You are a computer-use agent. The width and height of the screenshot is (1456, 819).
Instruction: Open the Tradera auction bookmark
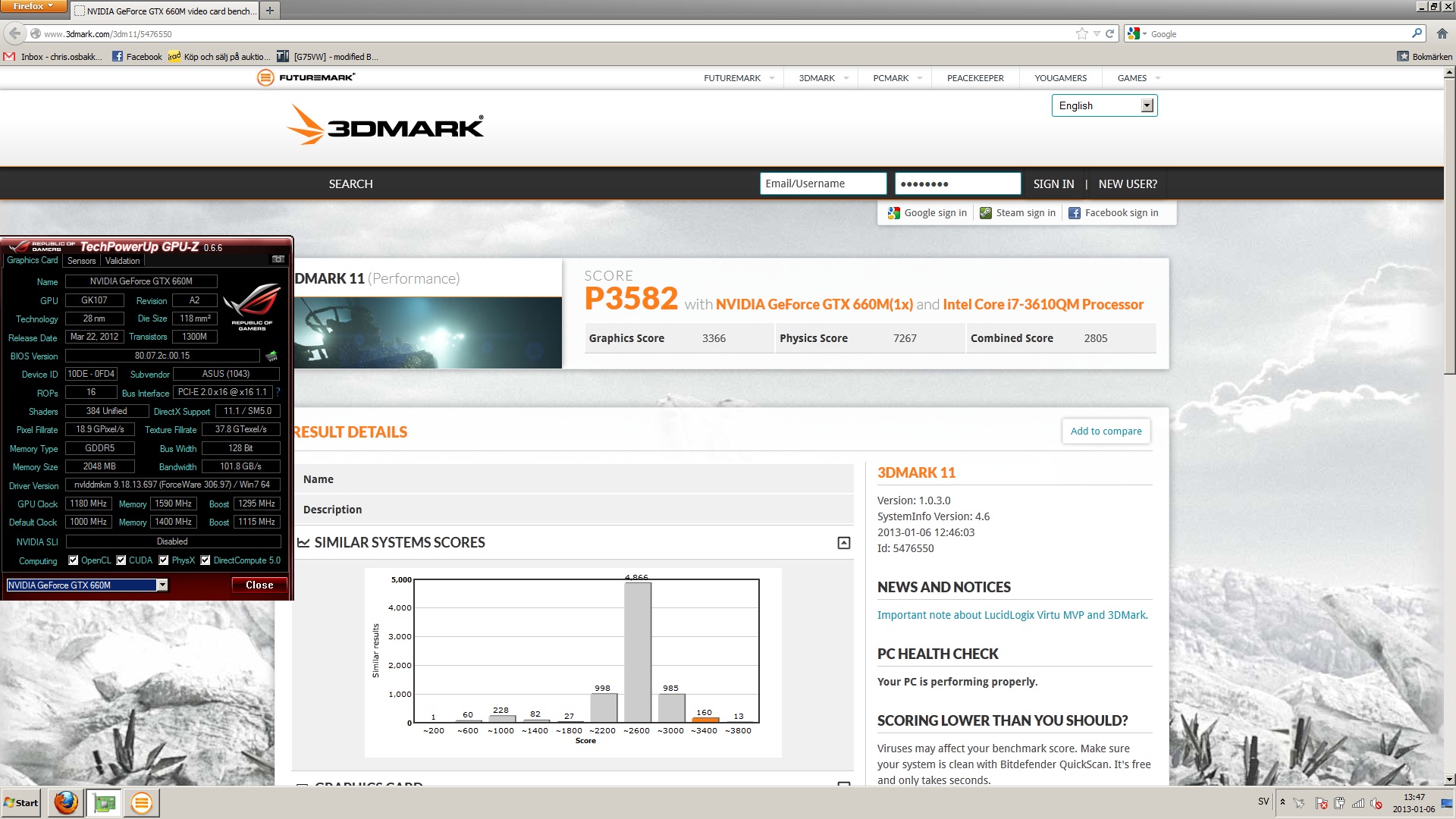click(219, 57)
